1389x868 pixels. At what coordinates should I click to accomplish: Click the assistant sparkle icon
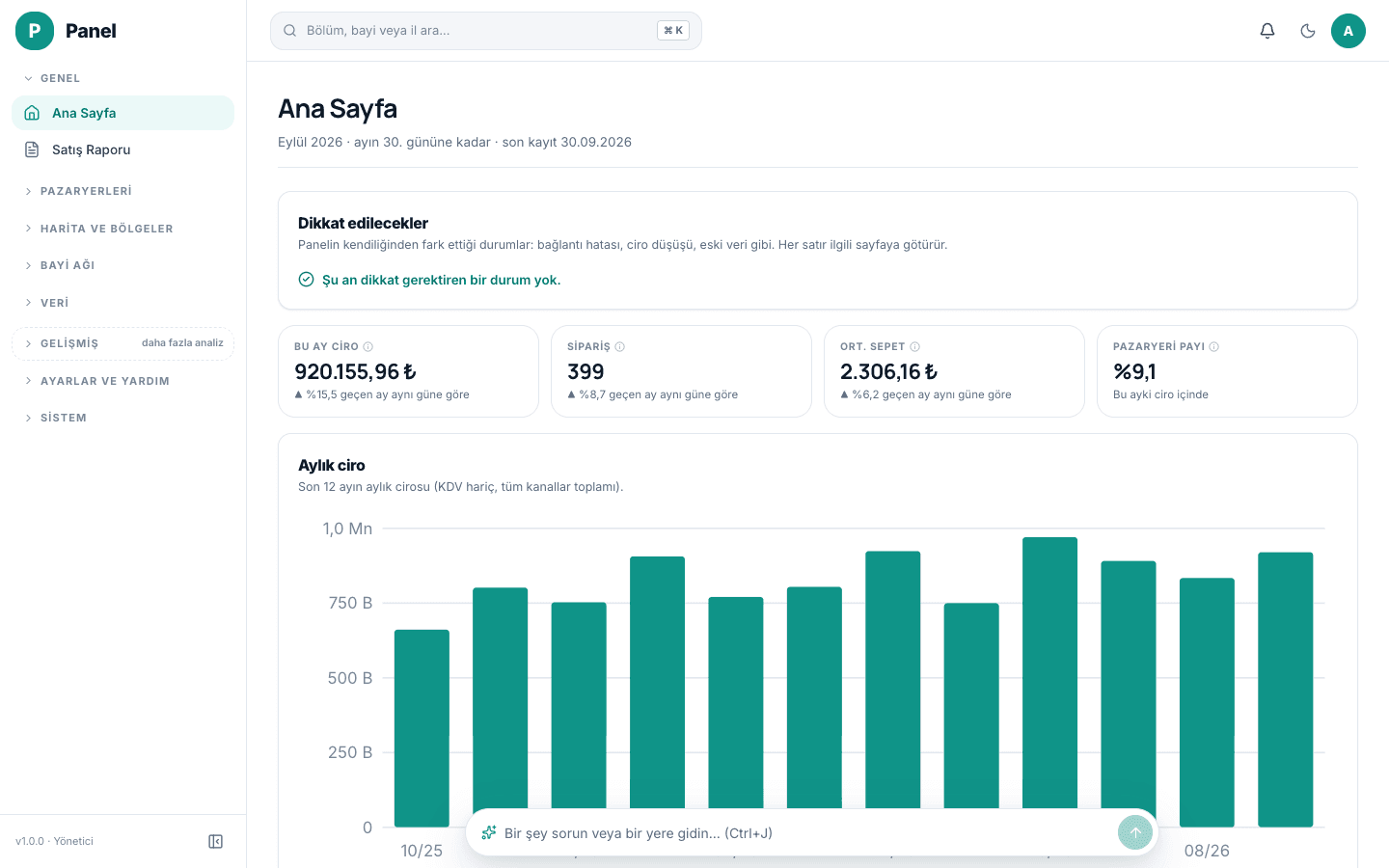489,832
